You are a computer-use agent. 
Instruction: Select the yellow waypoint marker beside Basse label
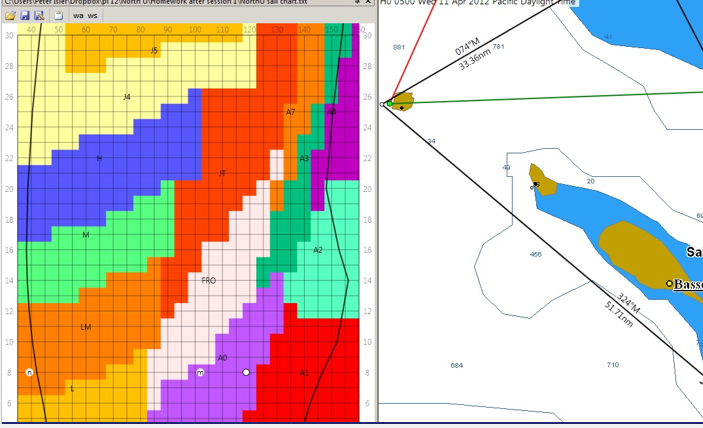pyautogui.click(x=669, y=283)
